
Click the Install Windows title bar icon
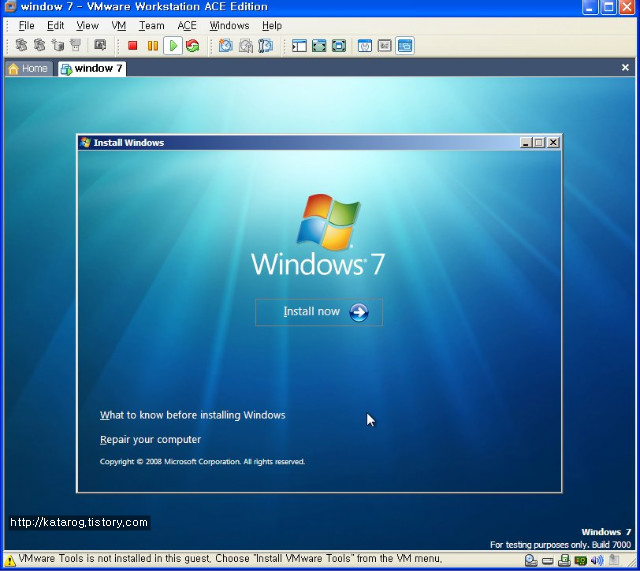coord(85,142)
